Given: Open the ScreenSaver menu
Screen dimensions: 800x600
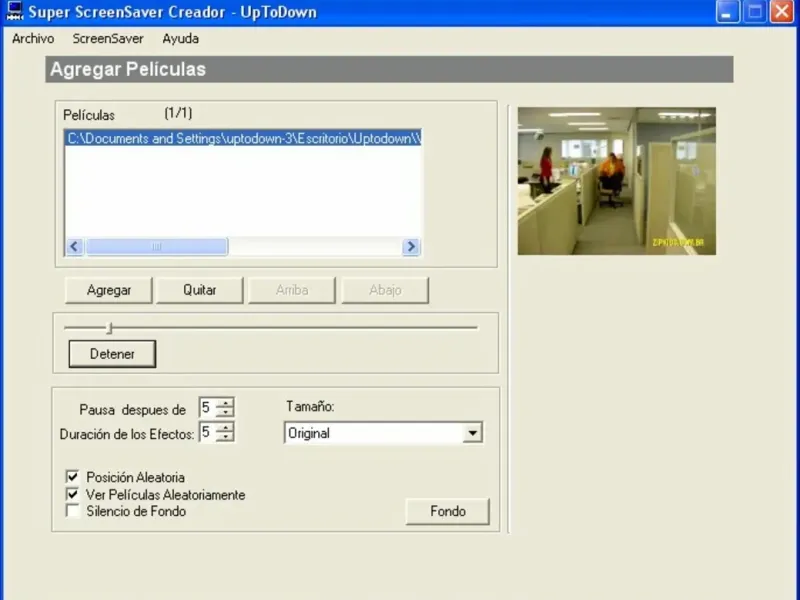Looking at the screenshot, I should (x=108, y=39).
